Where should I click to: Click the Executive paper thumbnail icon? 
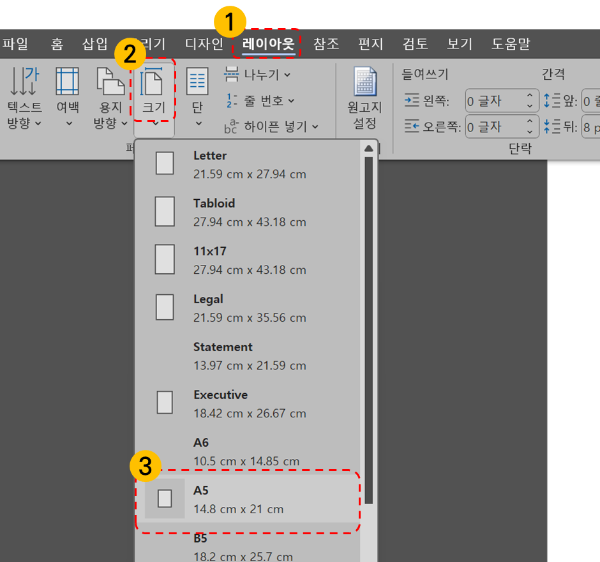(165, 402)
